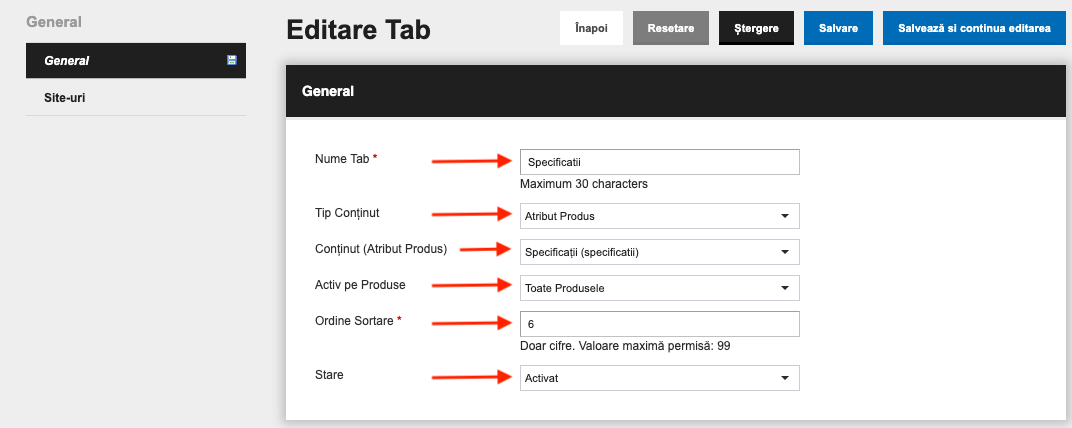Click the Resetare button
This screenshot has height=428, width=1072.
(x=671, y=29)
